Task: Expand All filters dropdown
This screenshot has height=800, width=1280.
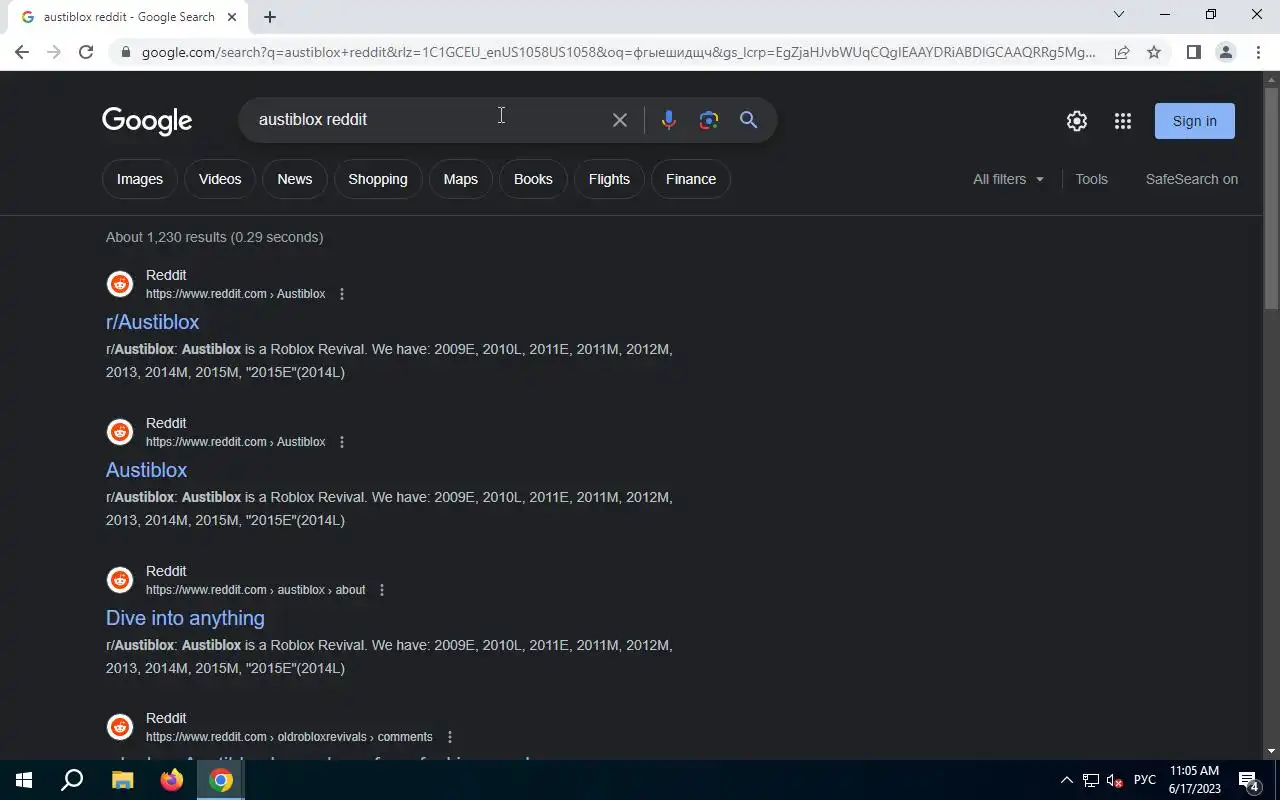Action: (x=1008, y=179)
